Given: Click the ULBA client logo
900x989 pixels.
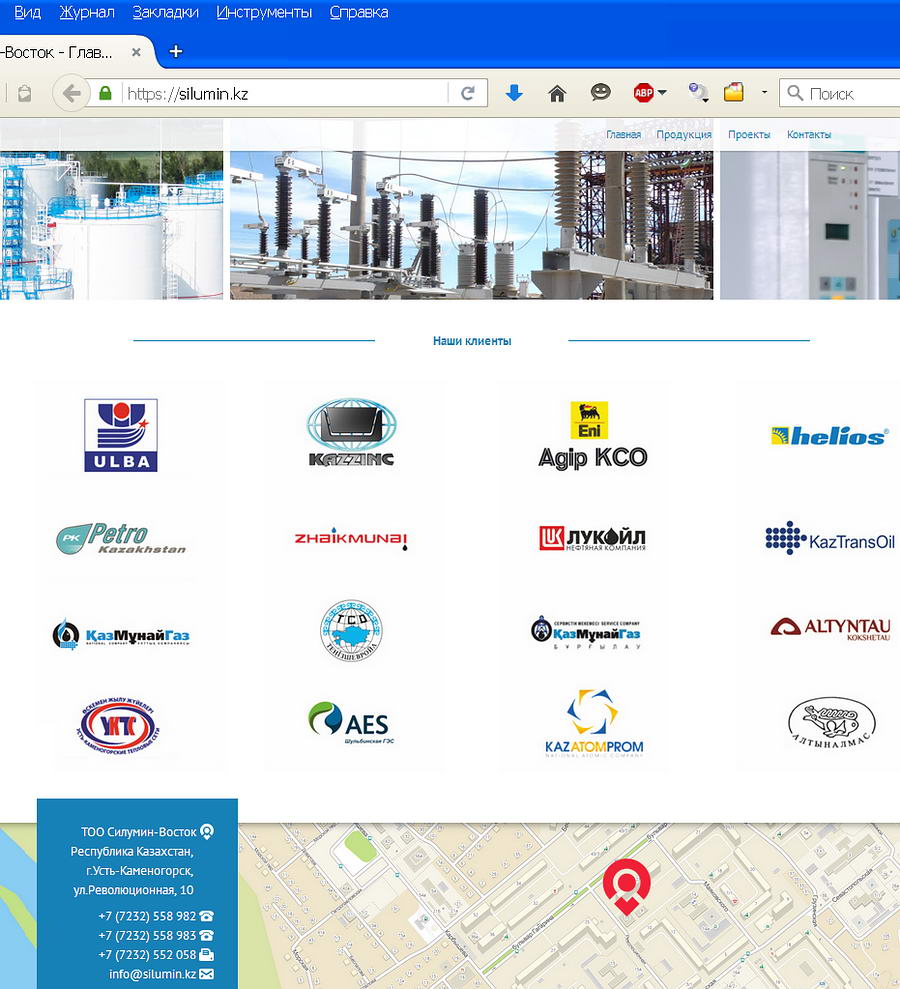Looking at the screenshot, I should (x=121, y=435).
